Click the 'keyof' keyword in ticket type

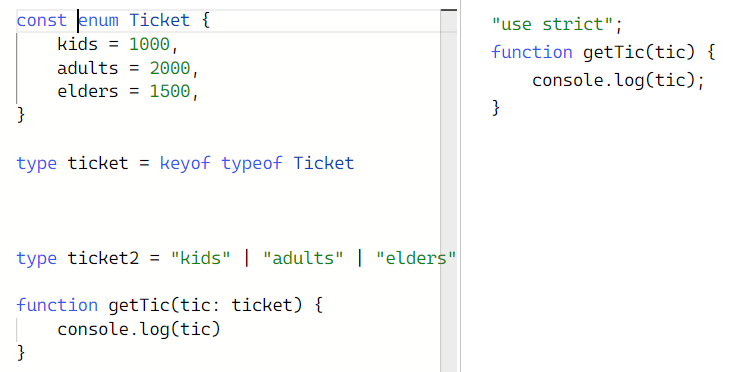[x=185, y=163]
